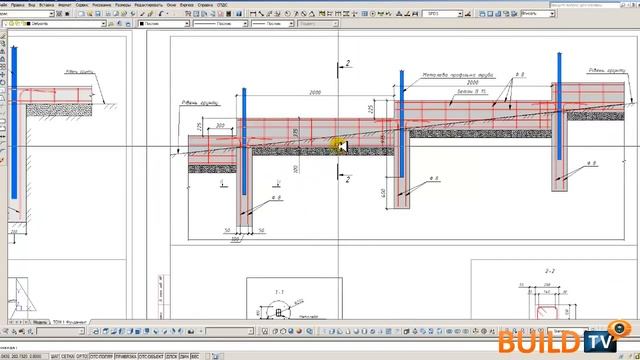Click the Open file folder icon
Screen dimensions: 640x360
(x=90, y=14)
